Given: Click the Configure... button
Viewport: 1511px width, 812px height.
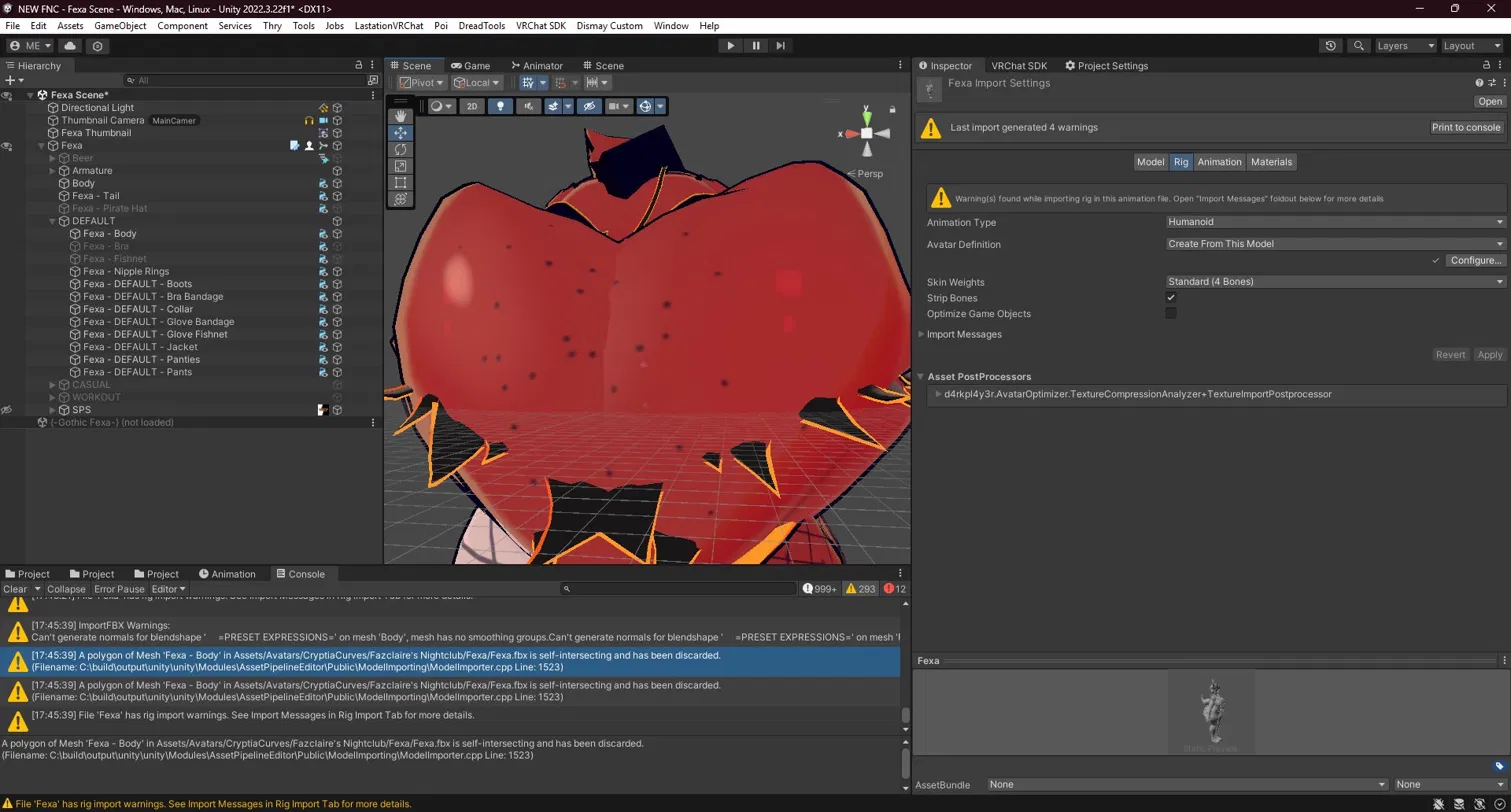Looking at the screenshot, I should 1475,261.
